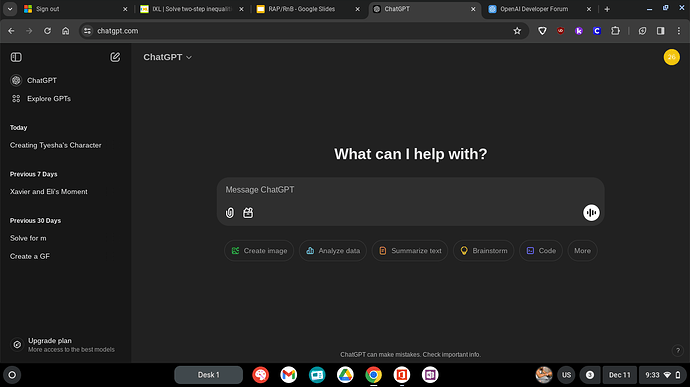Close the RAP/RnB Google Slides tab

[x=357, y=9]
